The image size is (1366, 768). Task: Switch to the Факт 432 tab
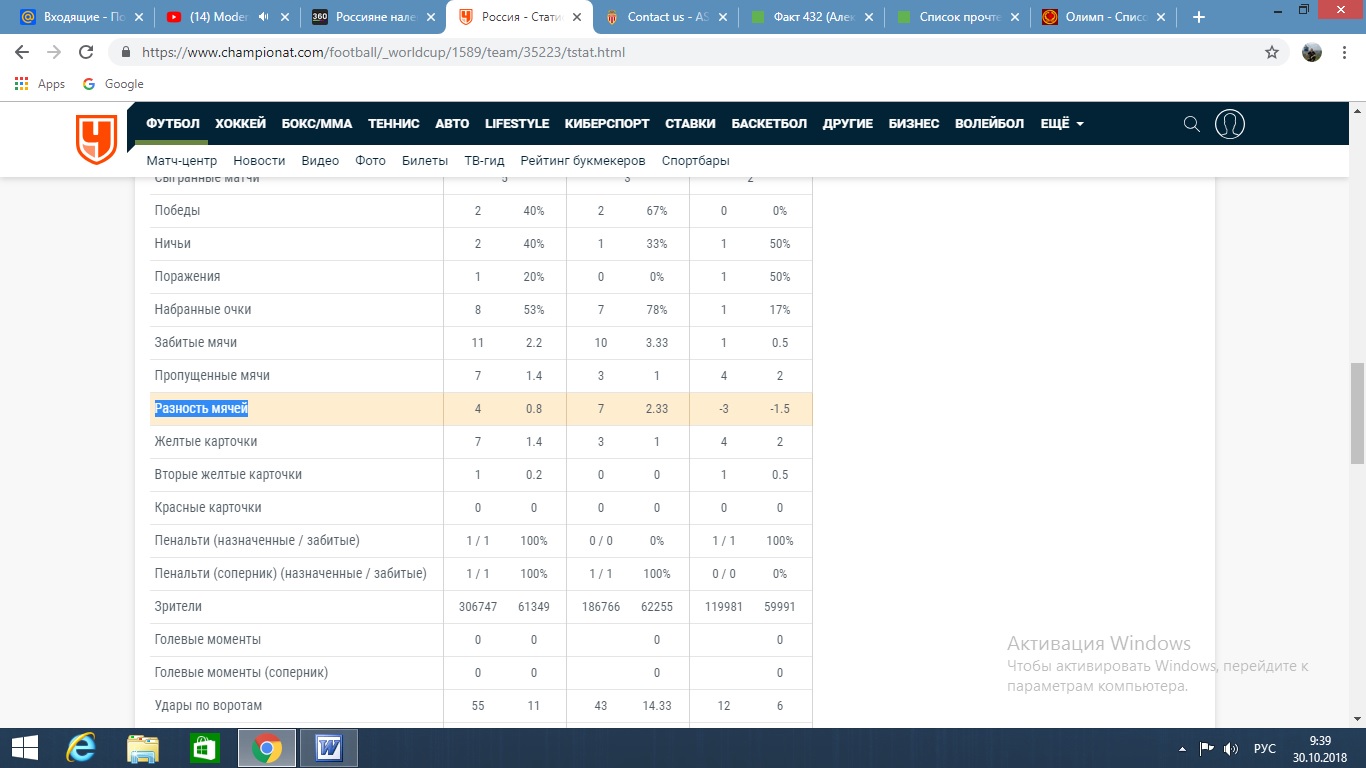click(810, 17)
